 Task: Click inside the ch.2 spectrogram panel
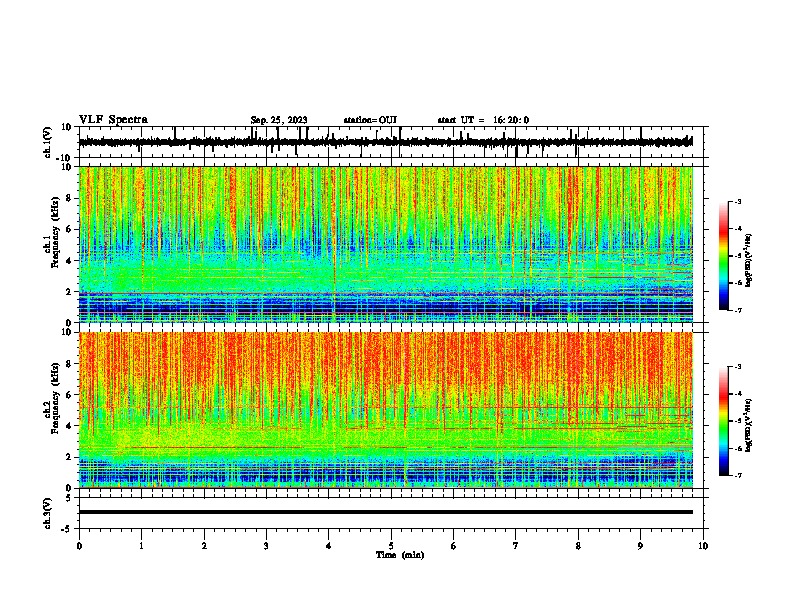pos(391,410)
